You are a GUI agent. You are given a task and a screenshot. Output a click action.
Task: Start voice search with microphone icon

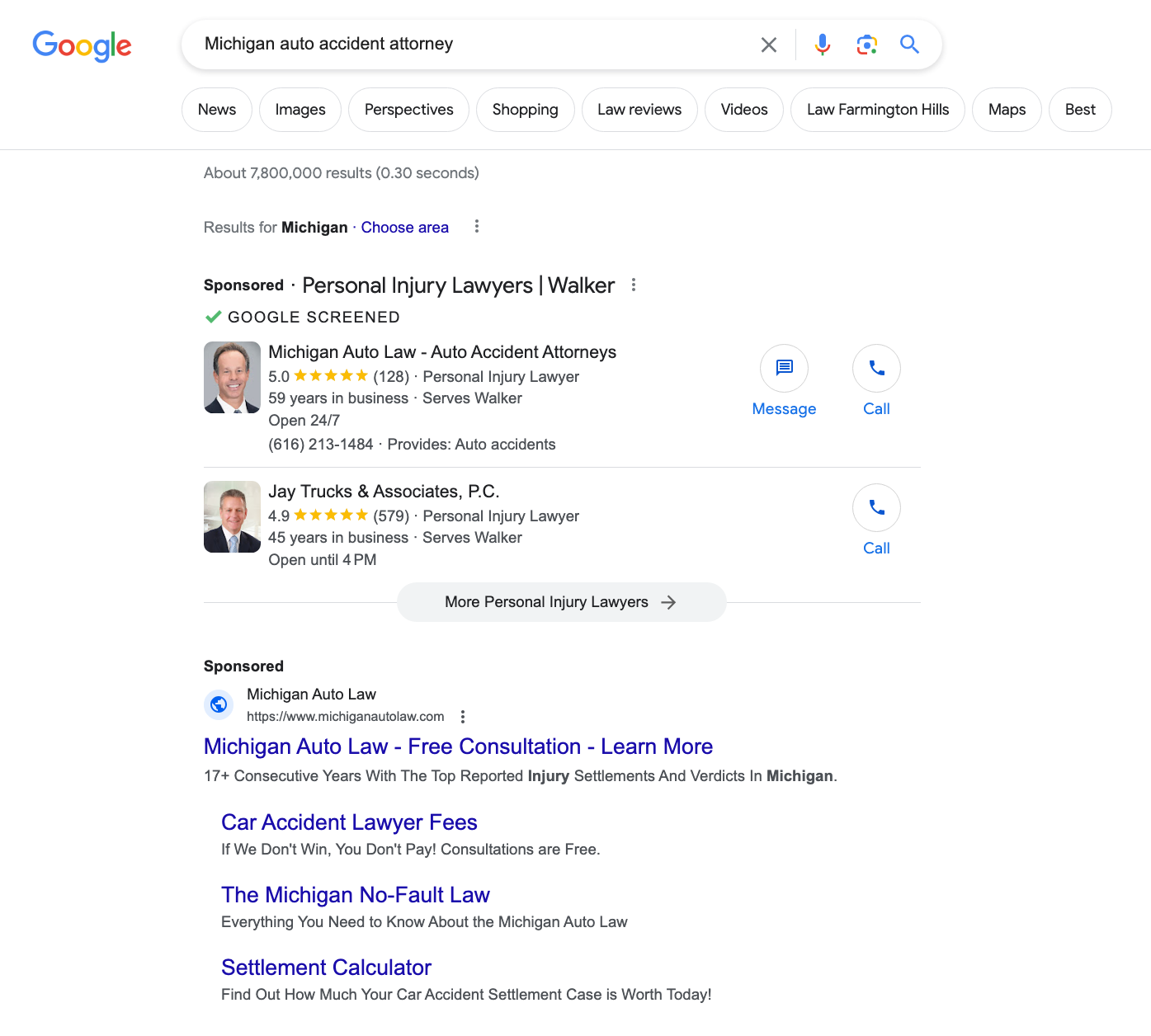[822, 45]
